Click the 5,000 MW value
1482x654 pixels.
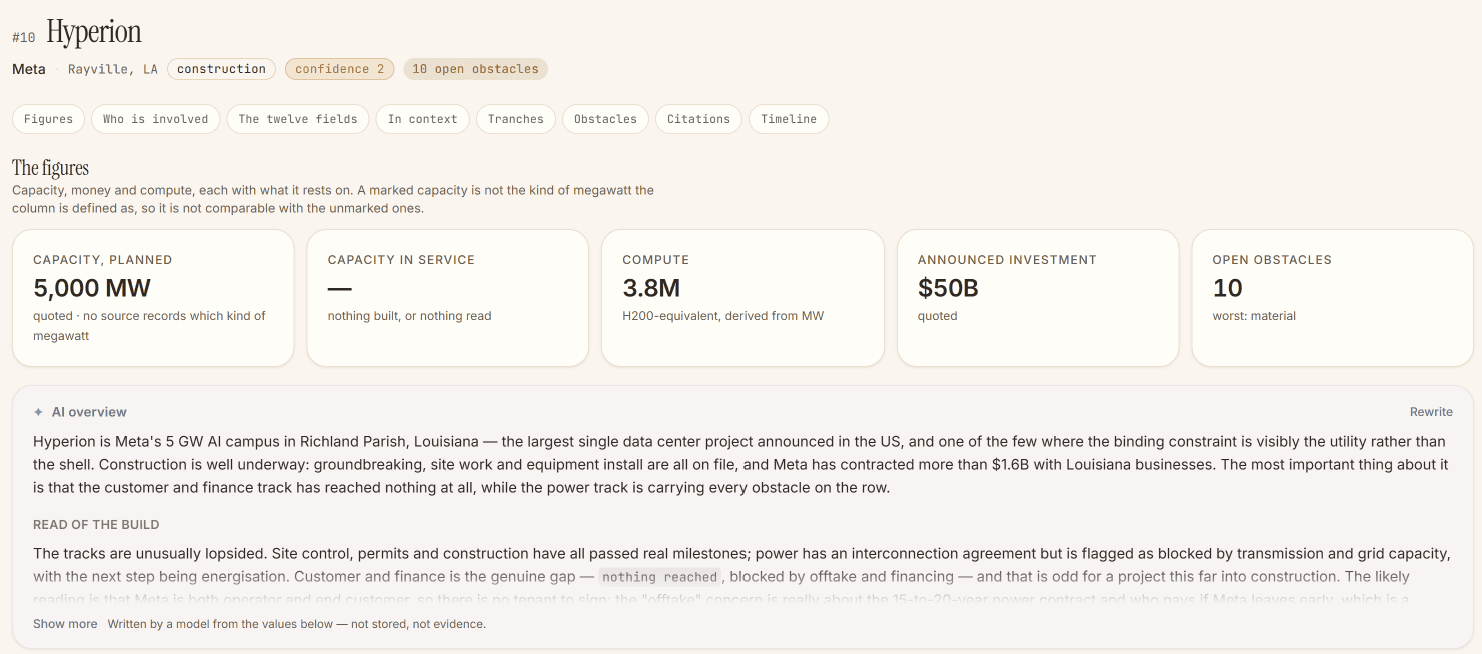coord(92,288)
